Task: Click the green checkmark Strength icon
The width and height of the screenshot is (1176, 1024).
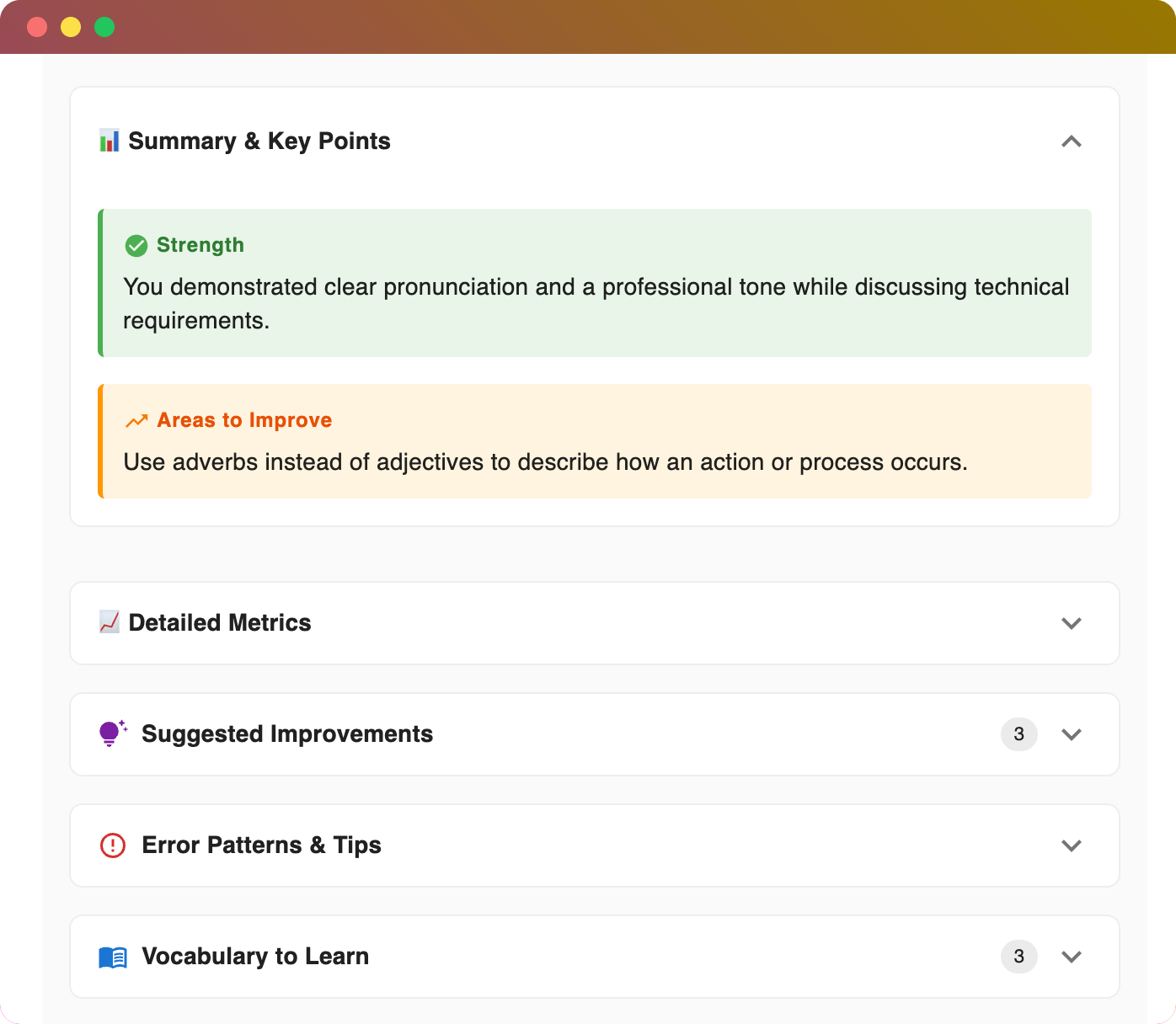Action: tap(136, 246)
